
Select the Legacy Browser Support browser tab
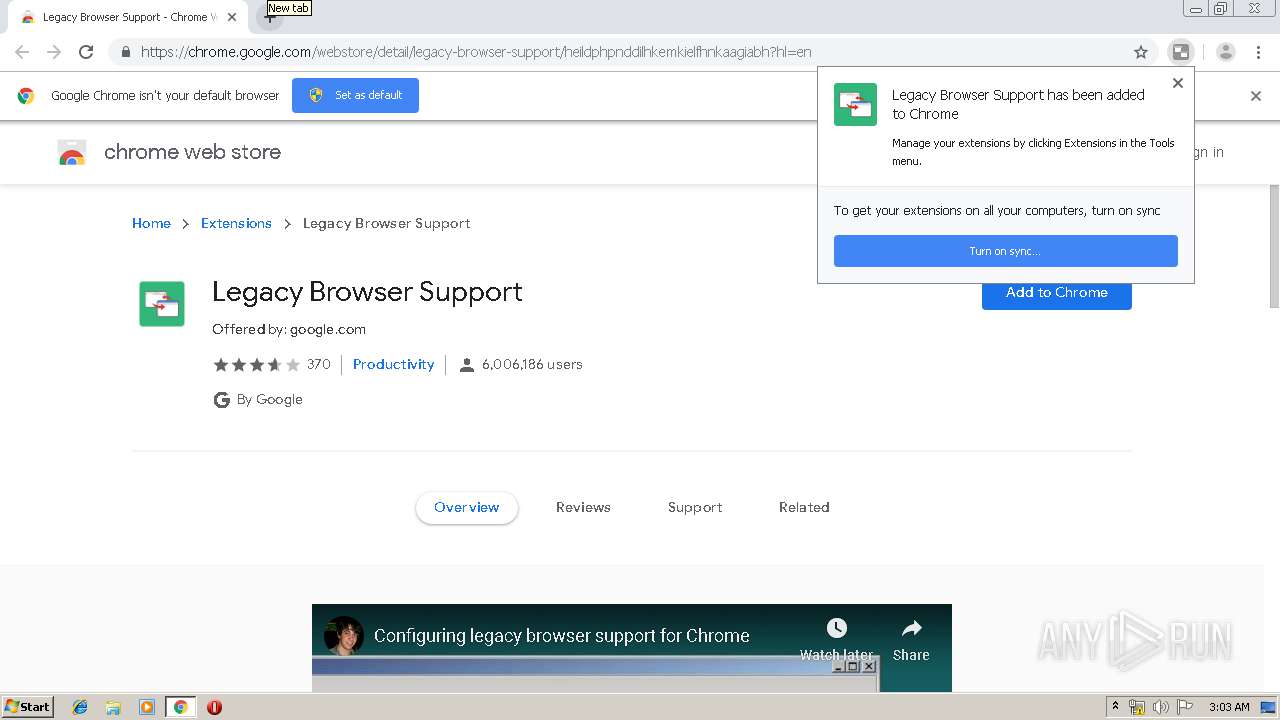point(126,17)
